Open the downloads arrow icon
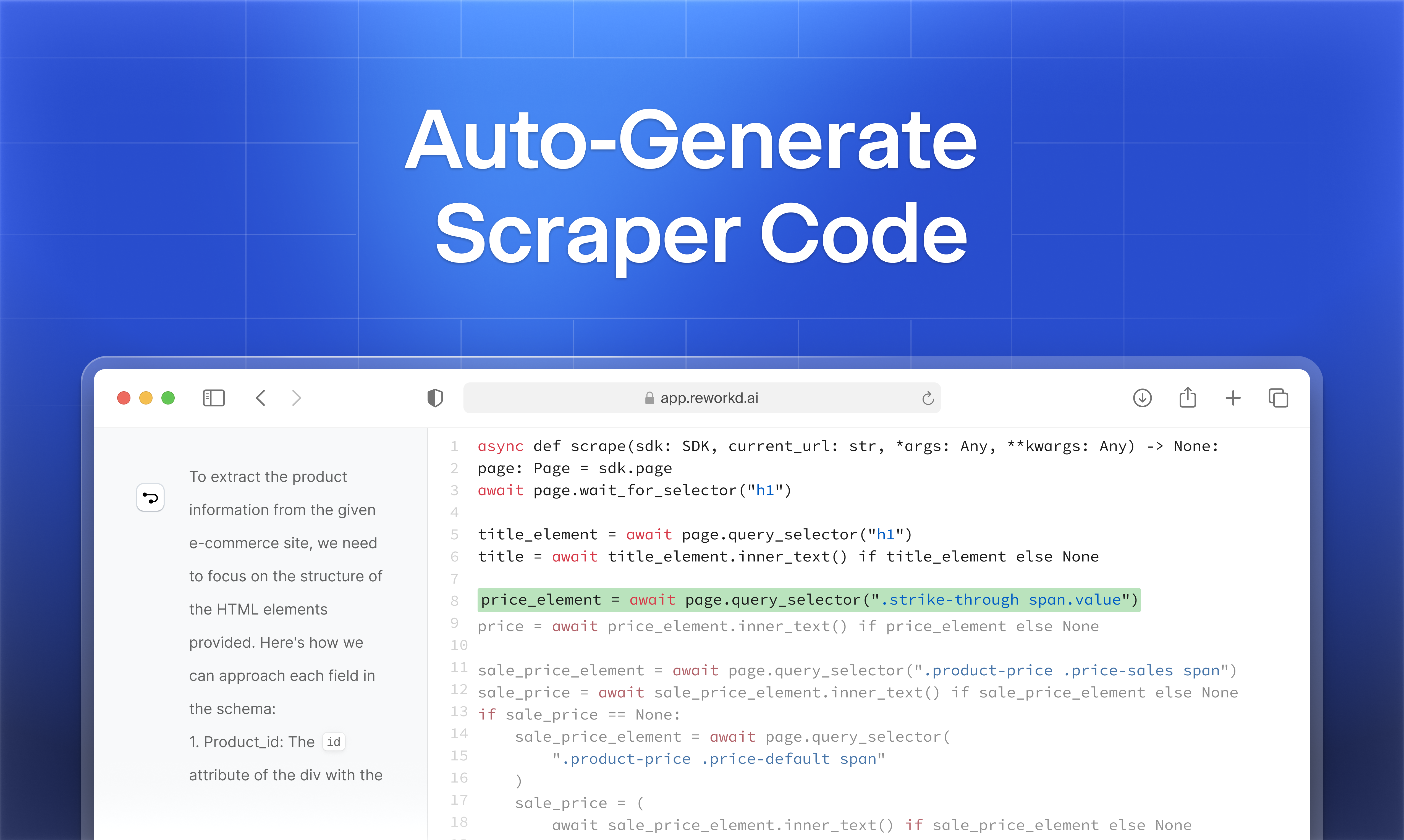The width and height of the screenshot is (1404, 840). tap(1142, 398)
